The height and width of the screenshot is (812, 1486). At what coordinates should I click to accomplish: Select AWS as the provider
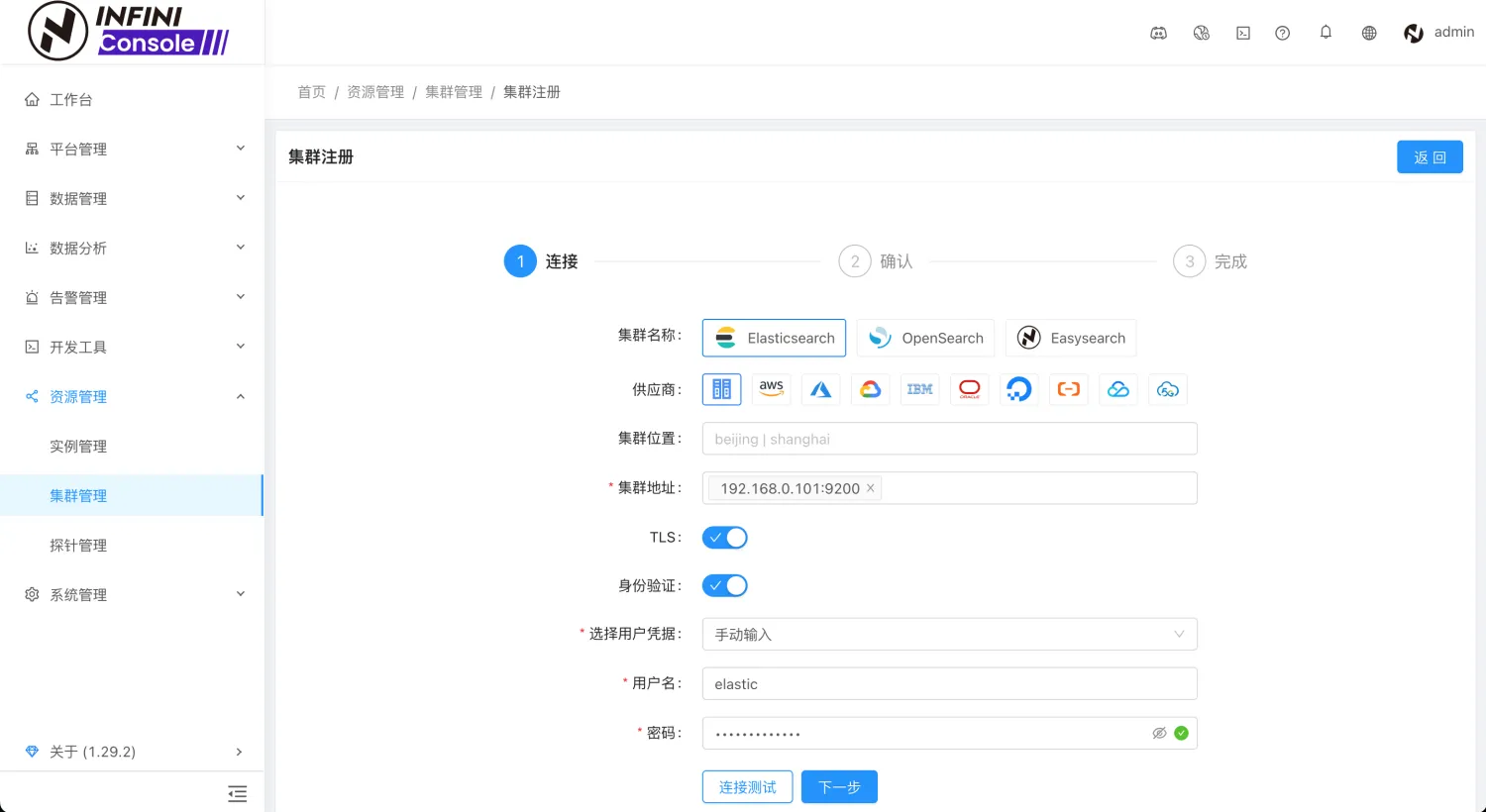tap(772, 389)
